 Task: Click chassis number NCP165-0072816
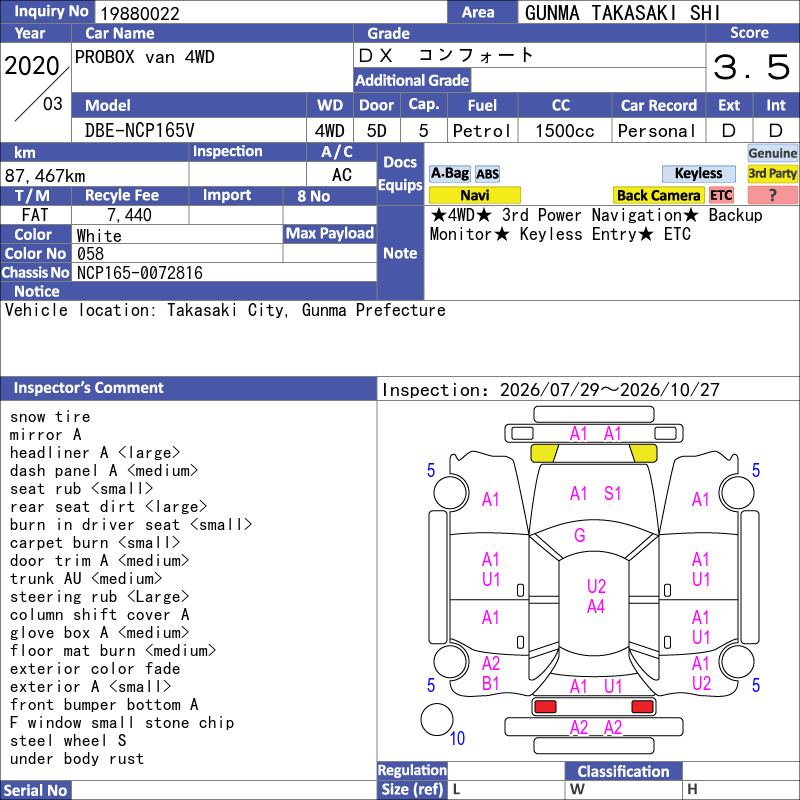139,273
